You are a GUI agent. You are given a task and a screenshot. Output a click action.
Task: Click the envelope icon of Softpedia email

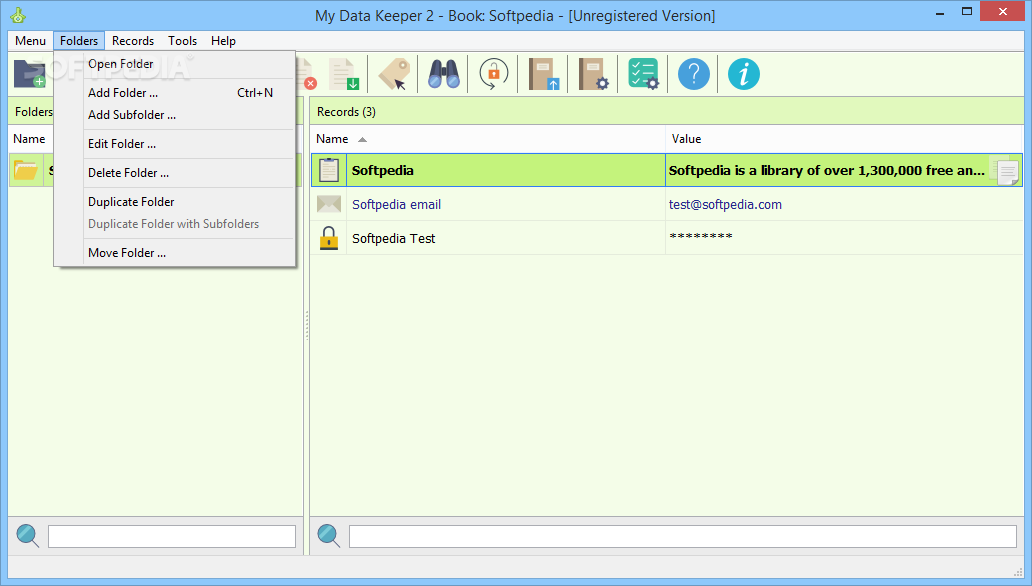click(x=328, y=204)
